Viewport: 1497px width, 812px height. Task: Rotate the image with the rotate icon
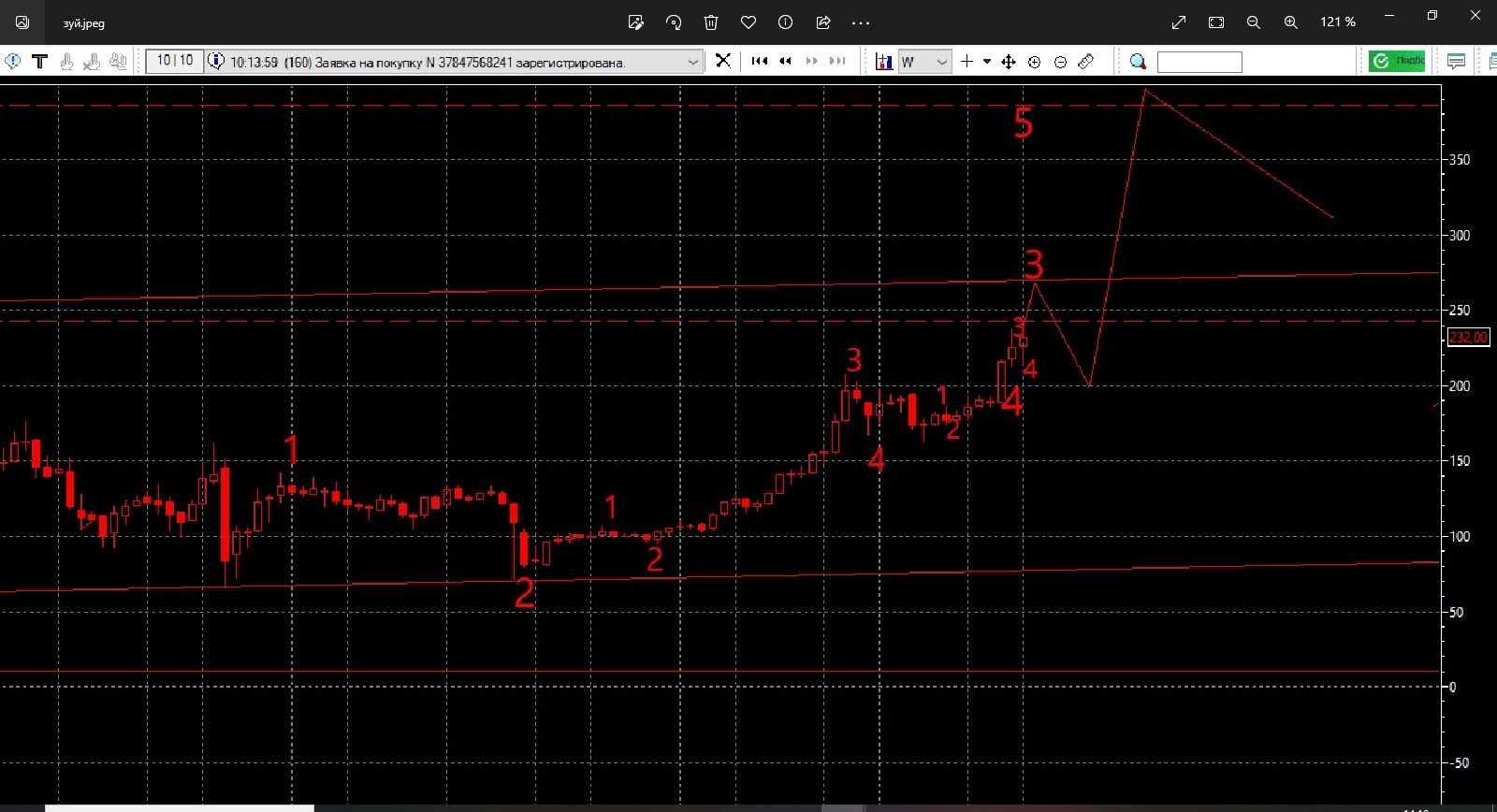[x=674, y=22]
